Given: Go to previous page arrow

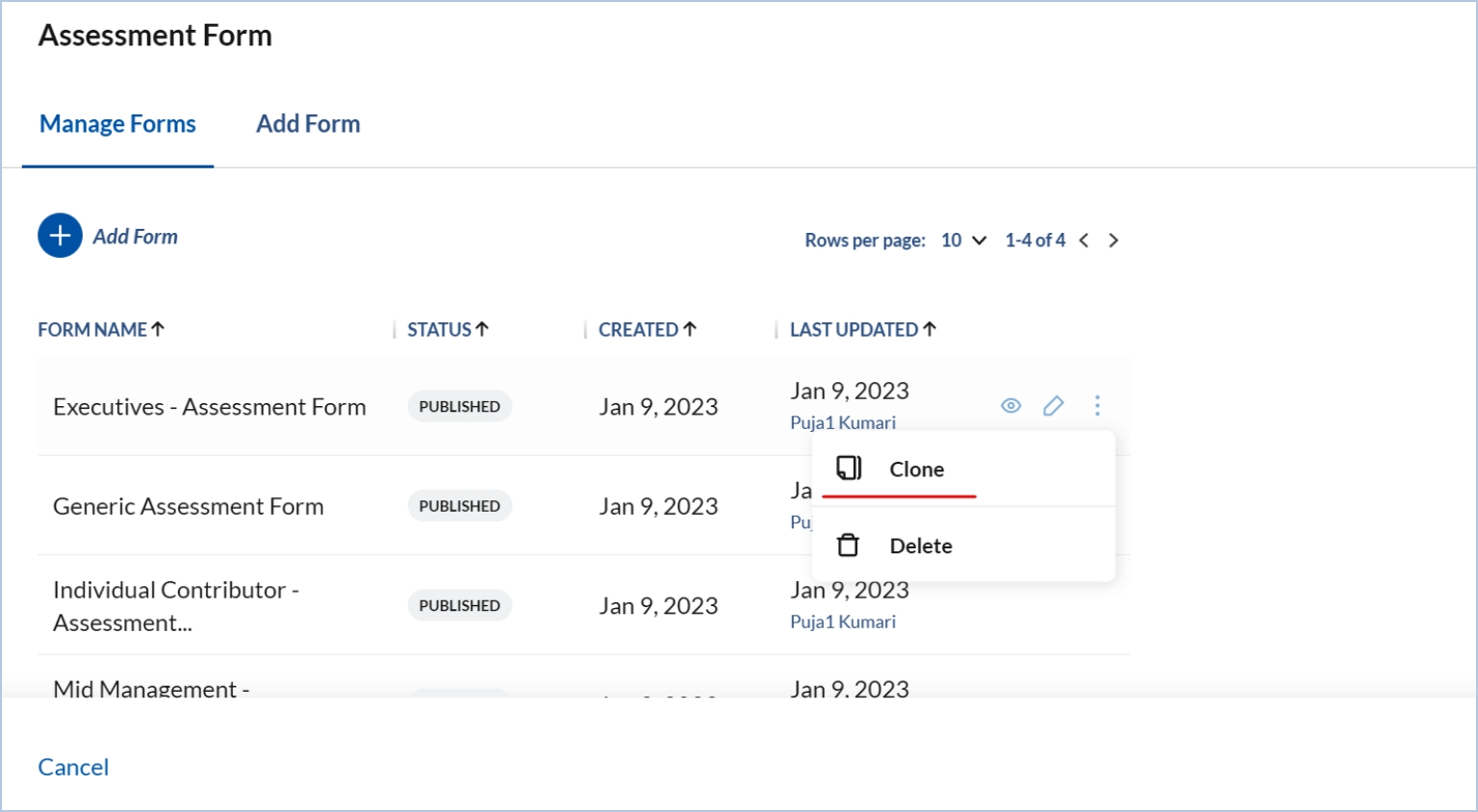Looking at the screenshot, I should (x=1084, y=241).
